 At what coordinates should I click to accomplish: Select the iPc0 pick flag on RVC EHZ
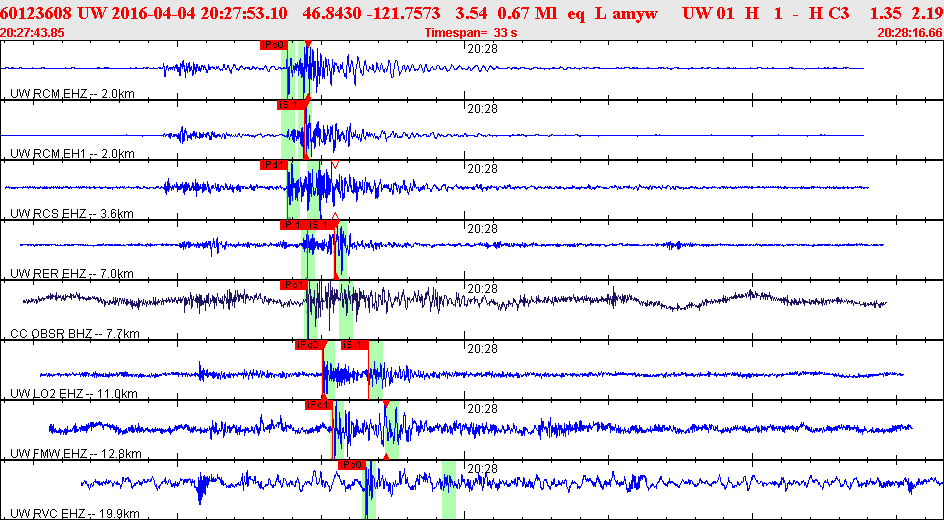click(x=352, y=465)
